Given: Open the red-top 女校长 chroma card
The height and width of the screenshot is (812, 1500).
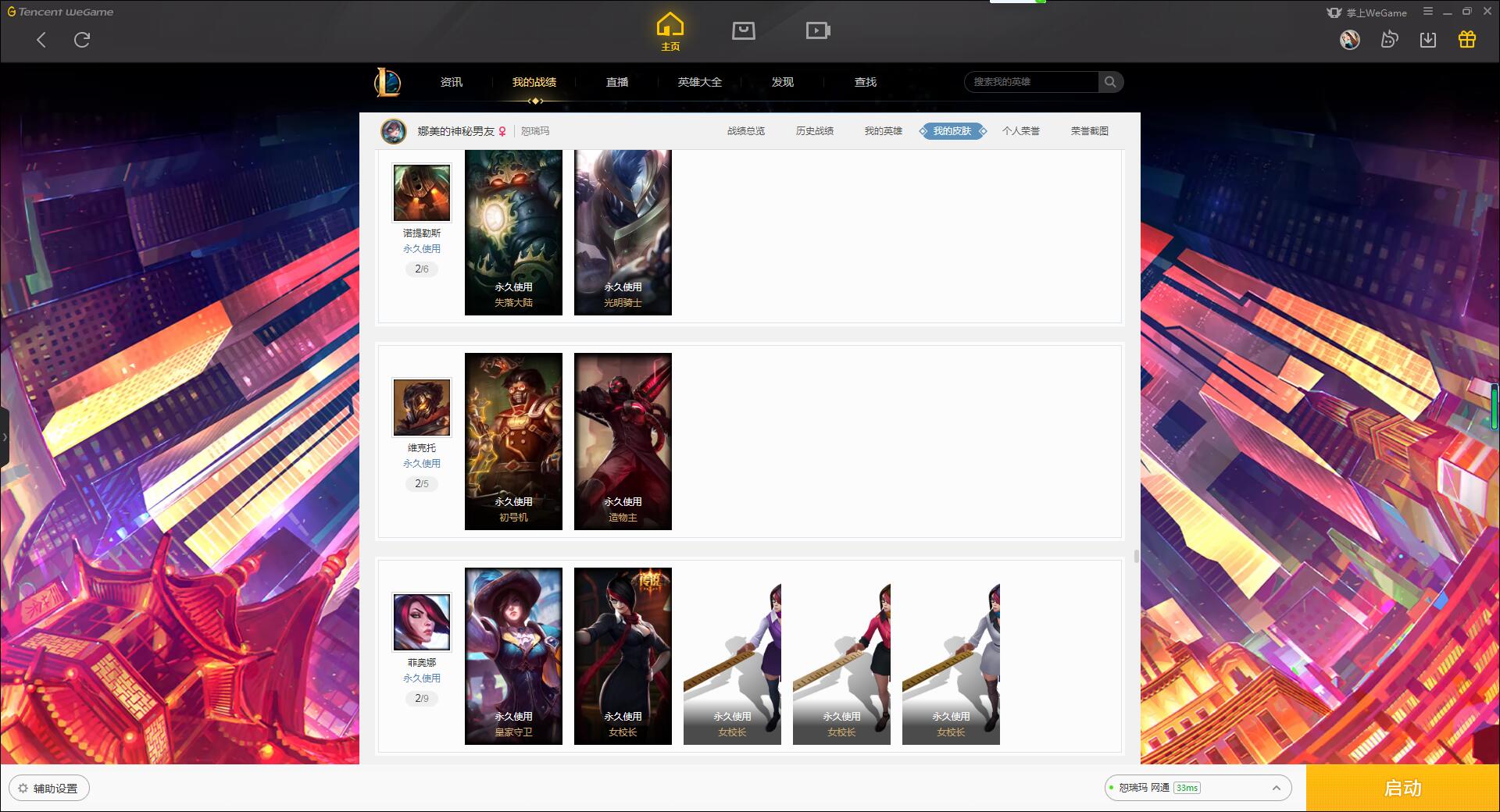Looking at the screenshot, I should pos(841,664).
